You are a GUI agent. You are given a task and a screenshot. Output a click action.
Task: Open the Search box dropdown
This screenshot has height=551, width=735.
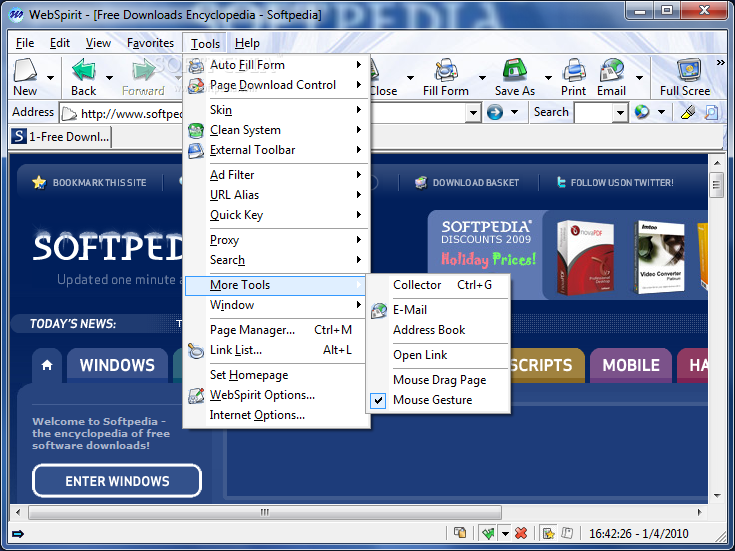620,113
